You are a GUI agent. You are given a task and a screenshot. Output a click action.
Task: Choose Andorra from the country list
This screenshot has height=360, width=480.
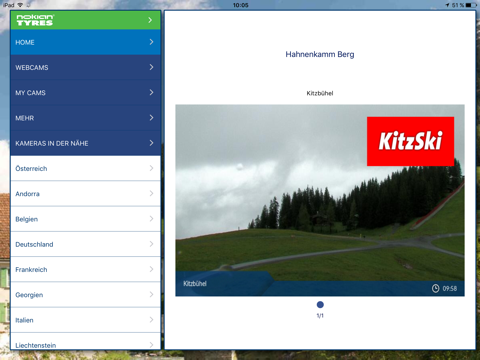coord(85,194)
